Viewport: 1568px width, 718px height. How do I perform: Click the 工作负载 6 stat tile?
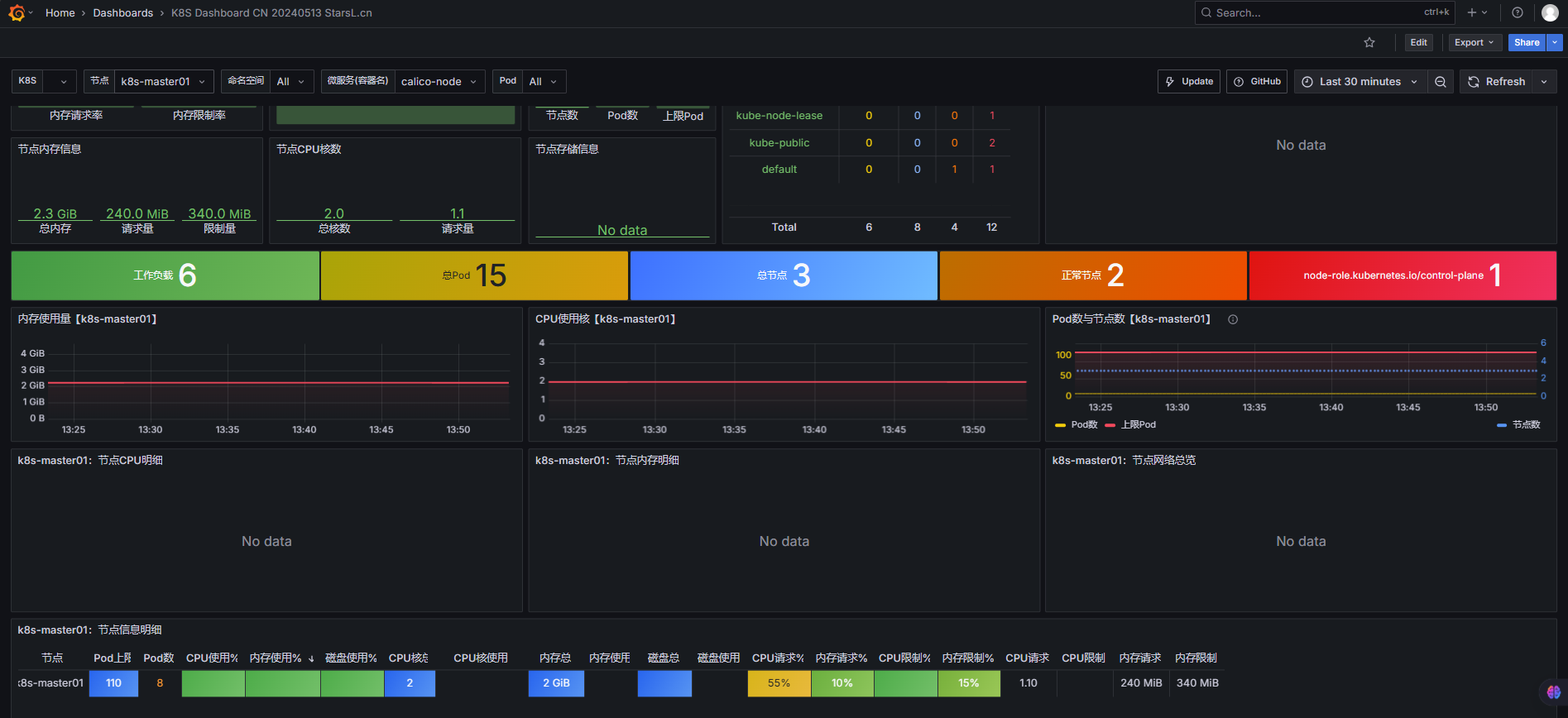(165, 275)
